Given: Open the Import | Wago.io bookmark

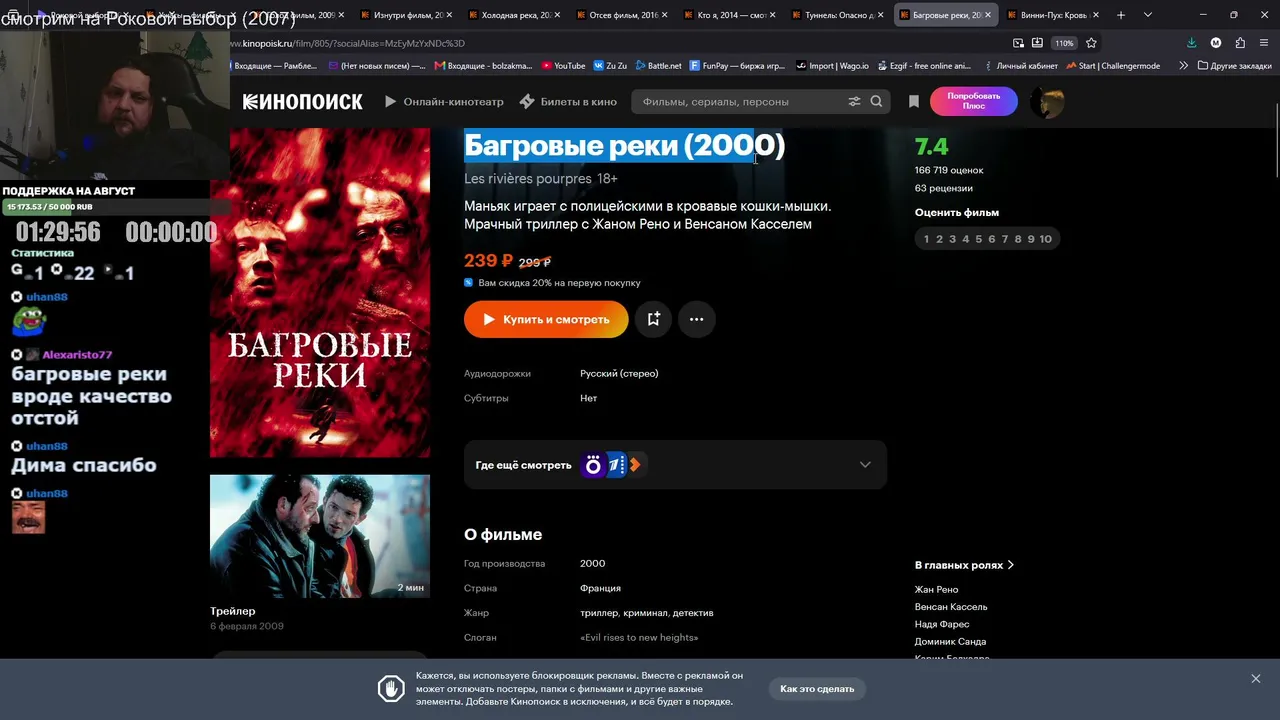Looking at the screenshot, I should [832, 66].
